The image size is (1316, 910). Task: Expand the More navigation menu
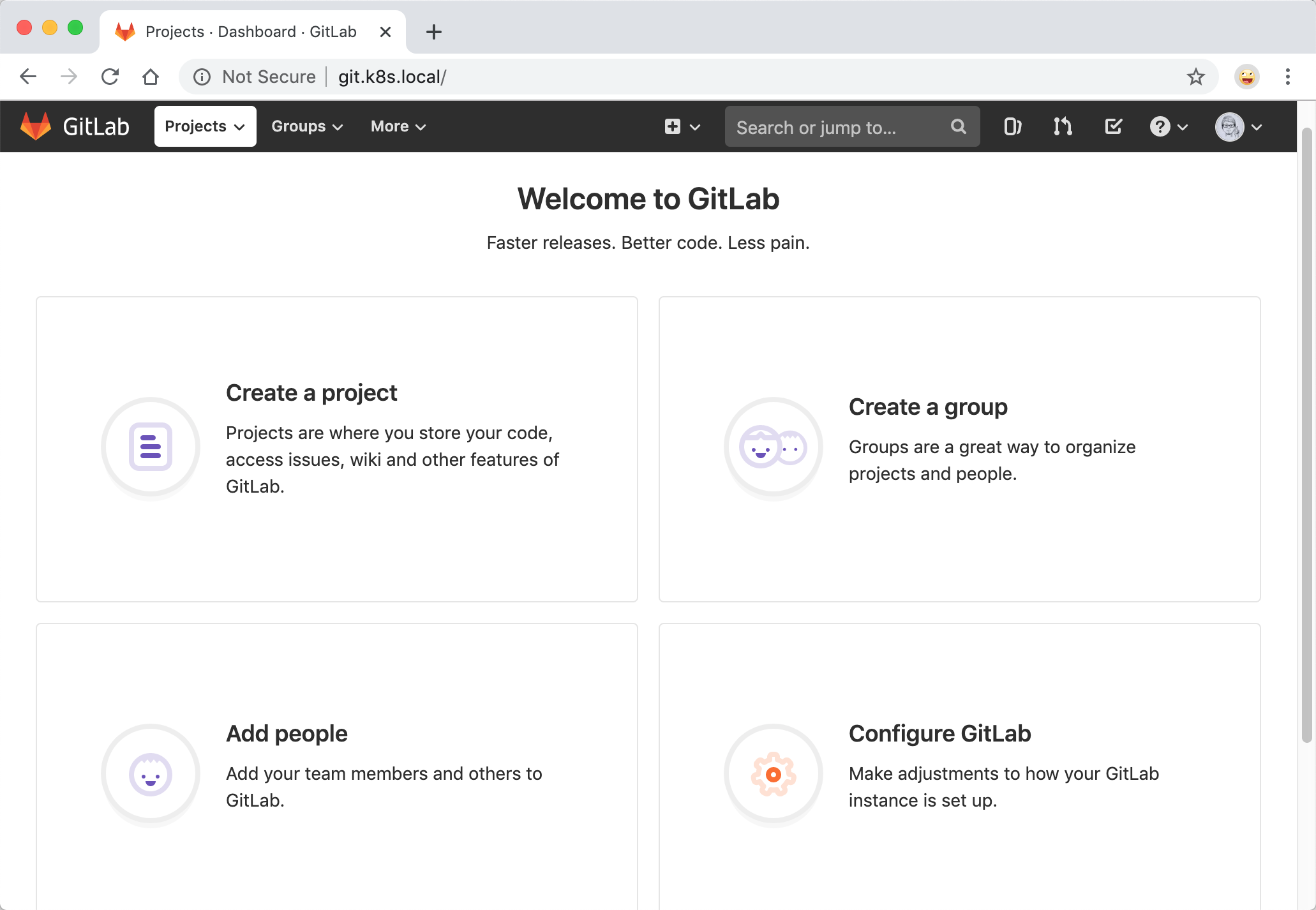point(398,126)
